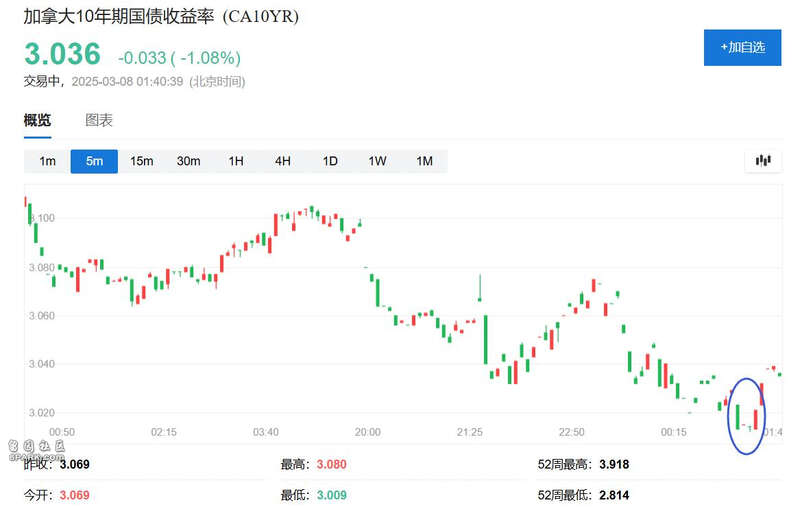Click the 3.040 y-axis label

coord(41,364)
